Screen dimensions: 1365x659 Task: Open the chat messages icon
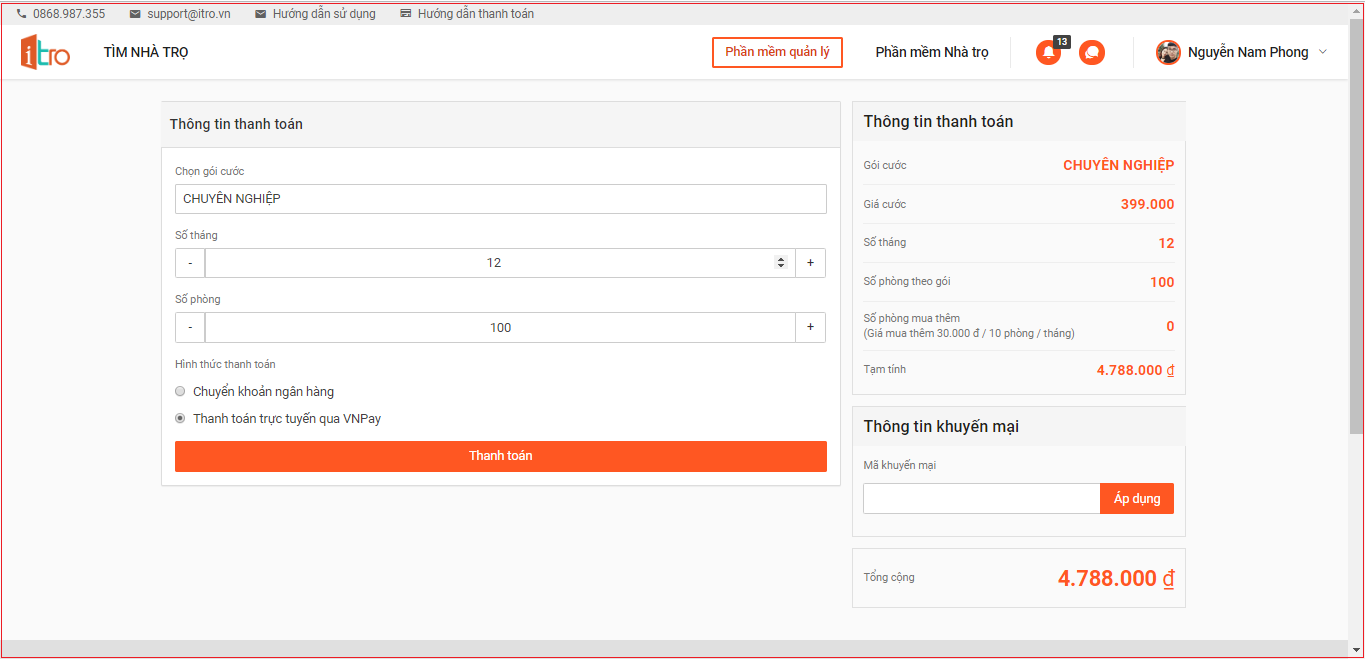(x=1092, y=53)
